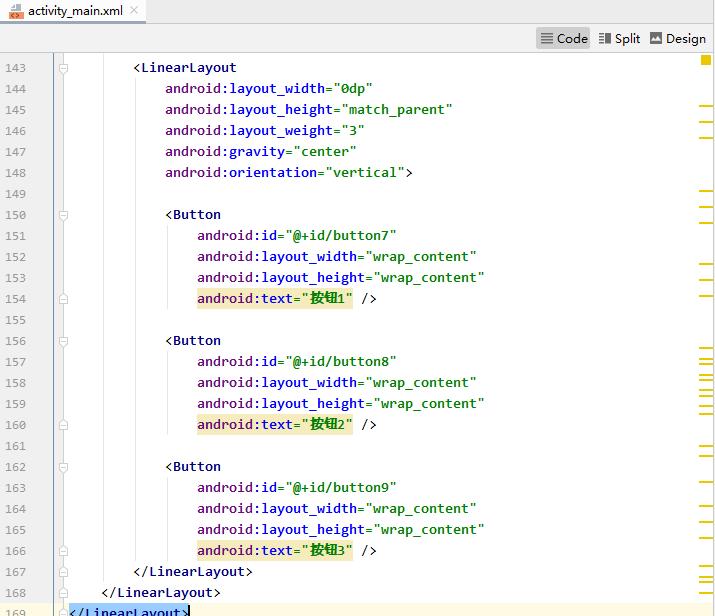Collapse Button fold at line 150
Image resolution: width=715 pixels, height=616 pixels.
tap(63, 215)
